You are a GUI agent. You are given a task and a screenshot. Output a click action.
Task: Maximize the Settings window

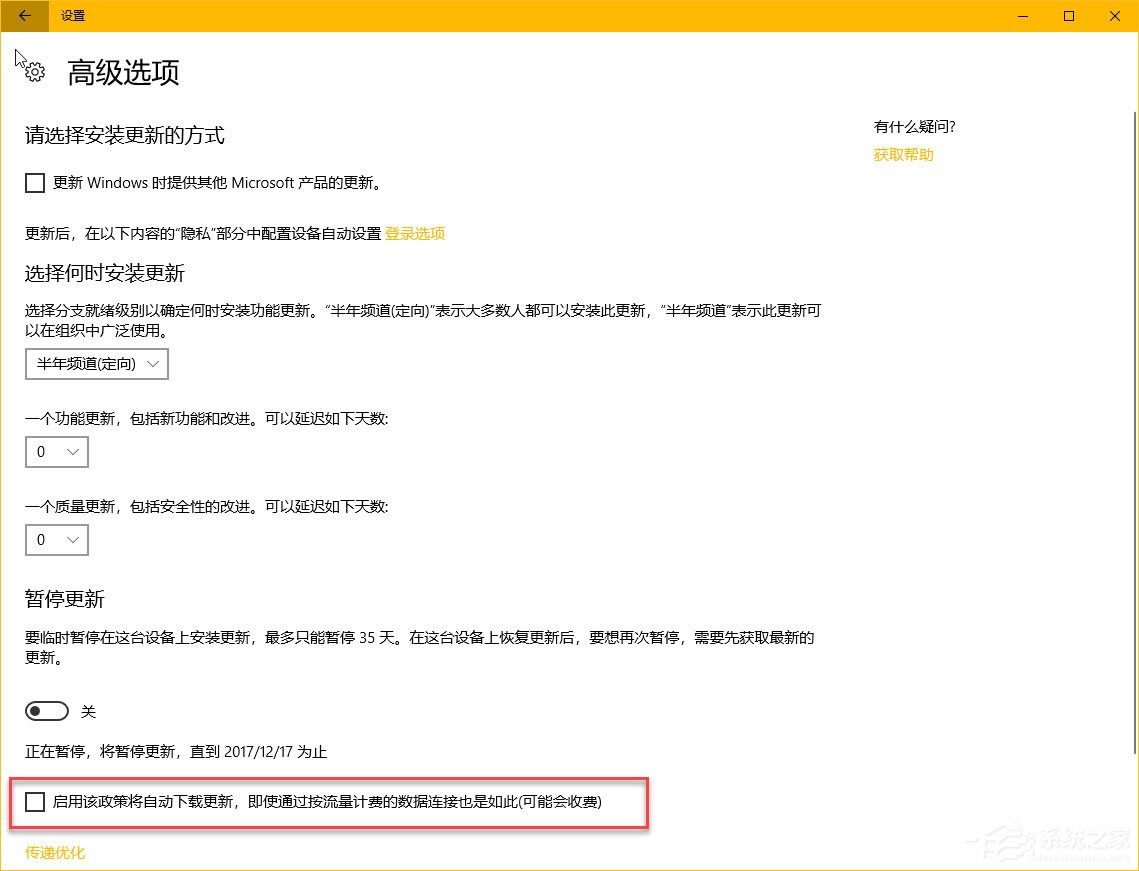pos(1068,16)
